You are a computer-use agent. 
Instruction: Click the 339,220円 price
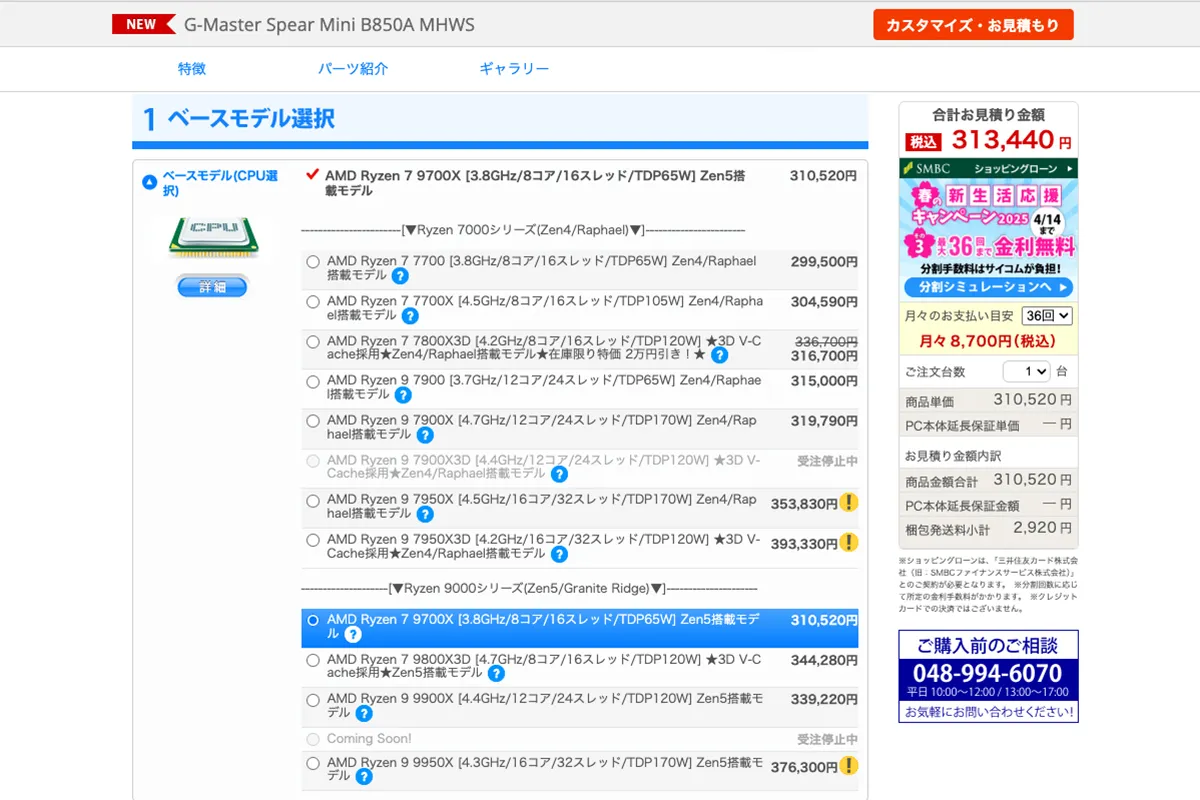click(x=824, y=699)
